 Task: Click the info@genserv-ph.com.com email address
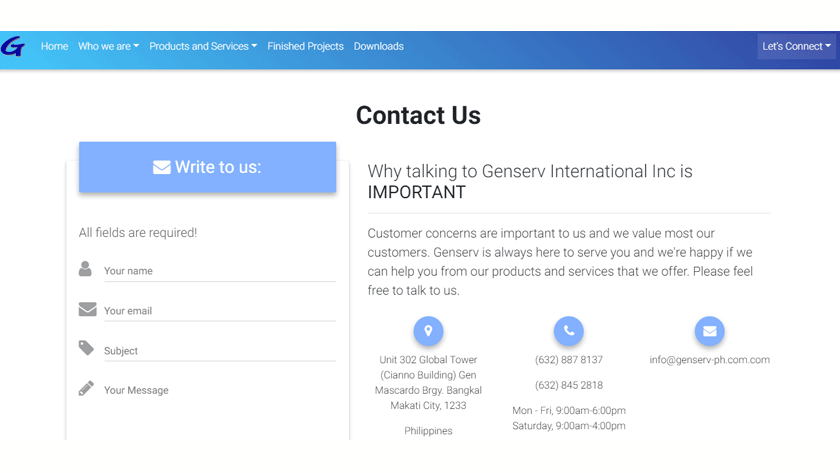point(709,360)
